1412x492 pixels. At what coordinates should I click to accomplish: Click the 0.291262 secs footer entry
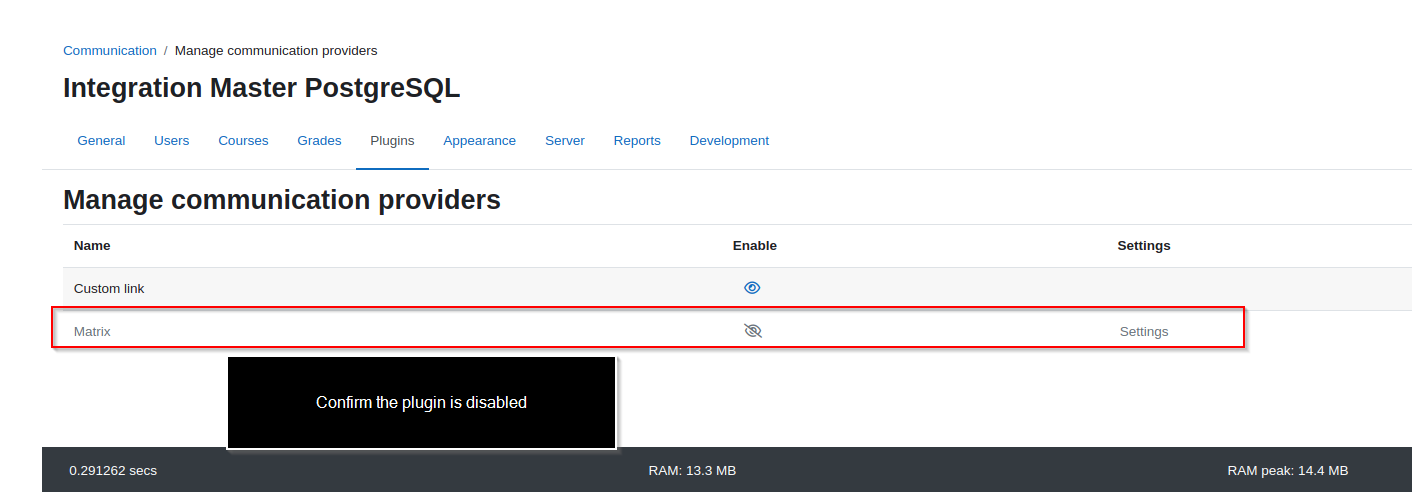113,470
